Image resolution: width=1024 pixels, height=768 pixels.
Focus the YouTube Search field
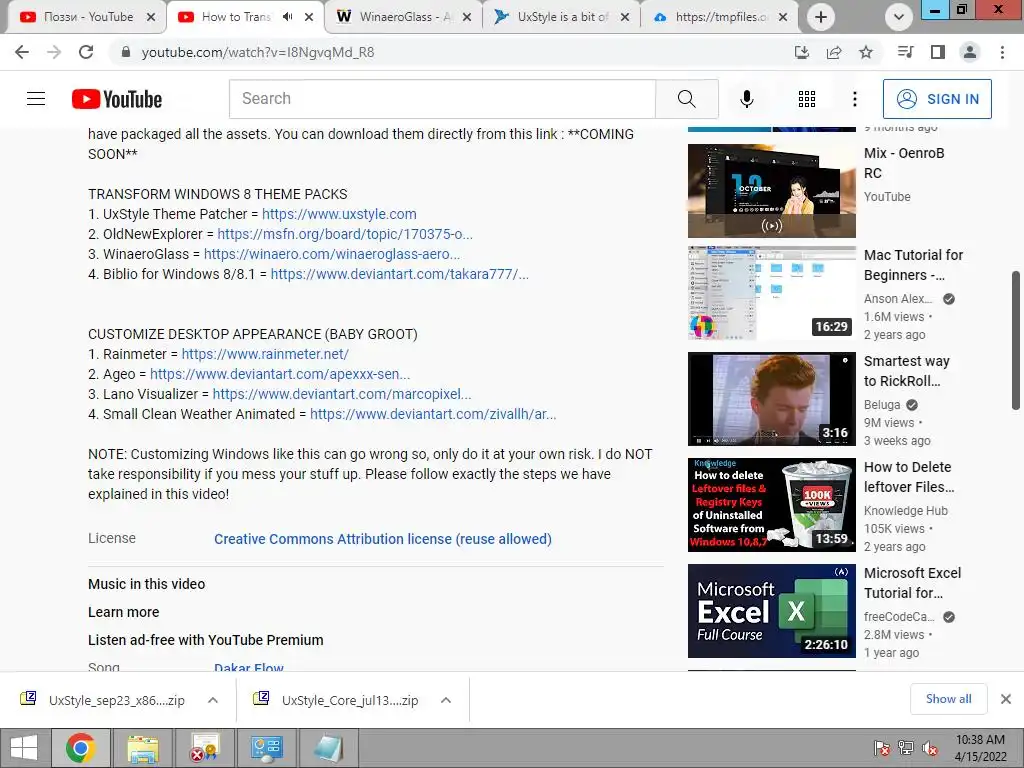(442, 99)
